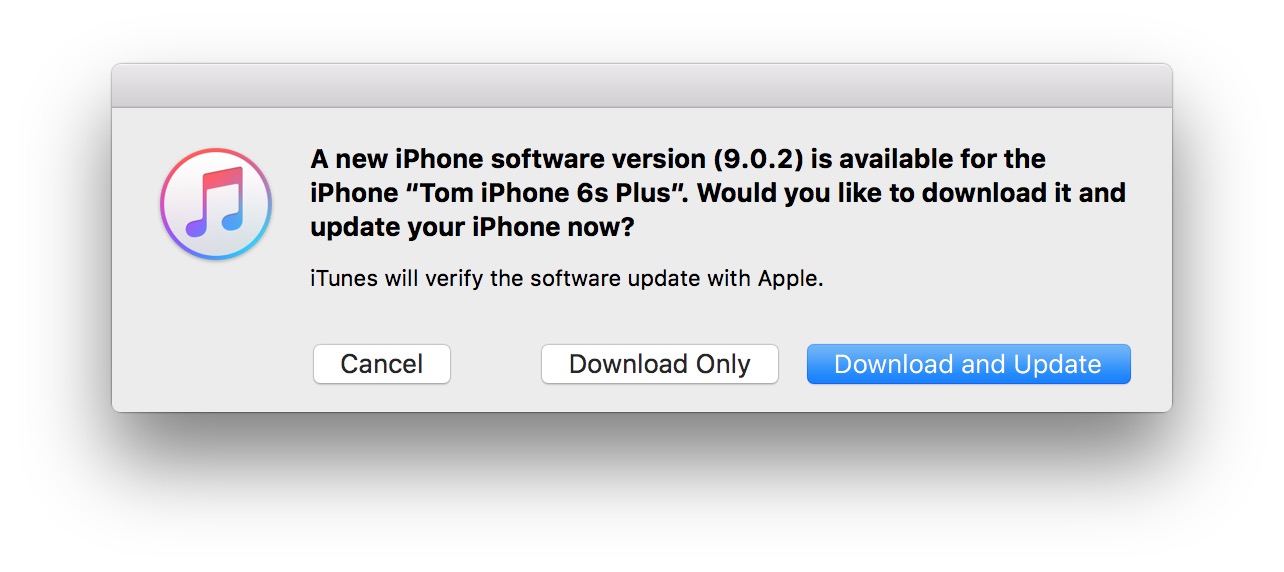This screenshot has width=1284, height=572.
Task: Click the "update your iPhone now?" line
Action: point(472,227)
